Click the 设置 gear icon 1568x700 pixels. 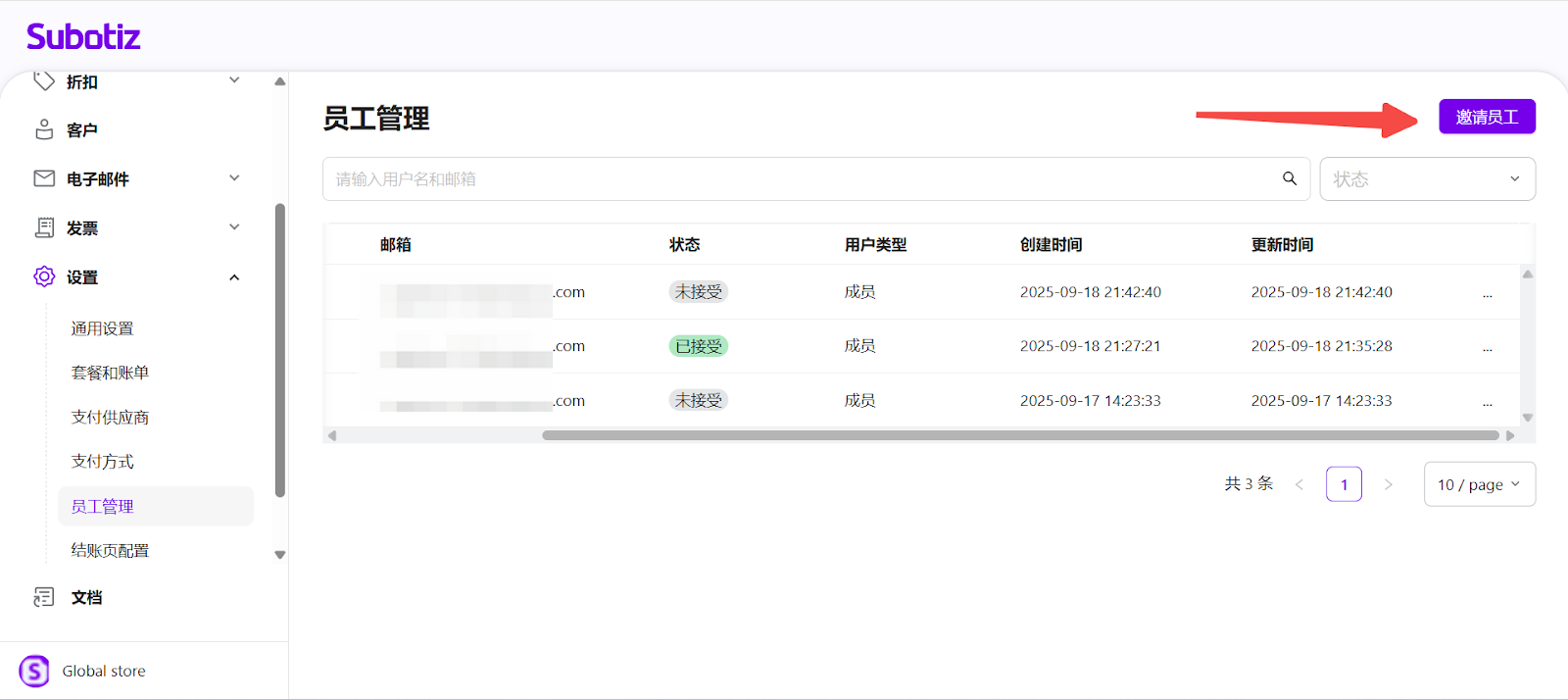pos(44,276)
